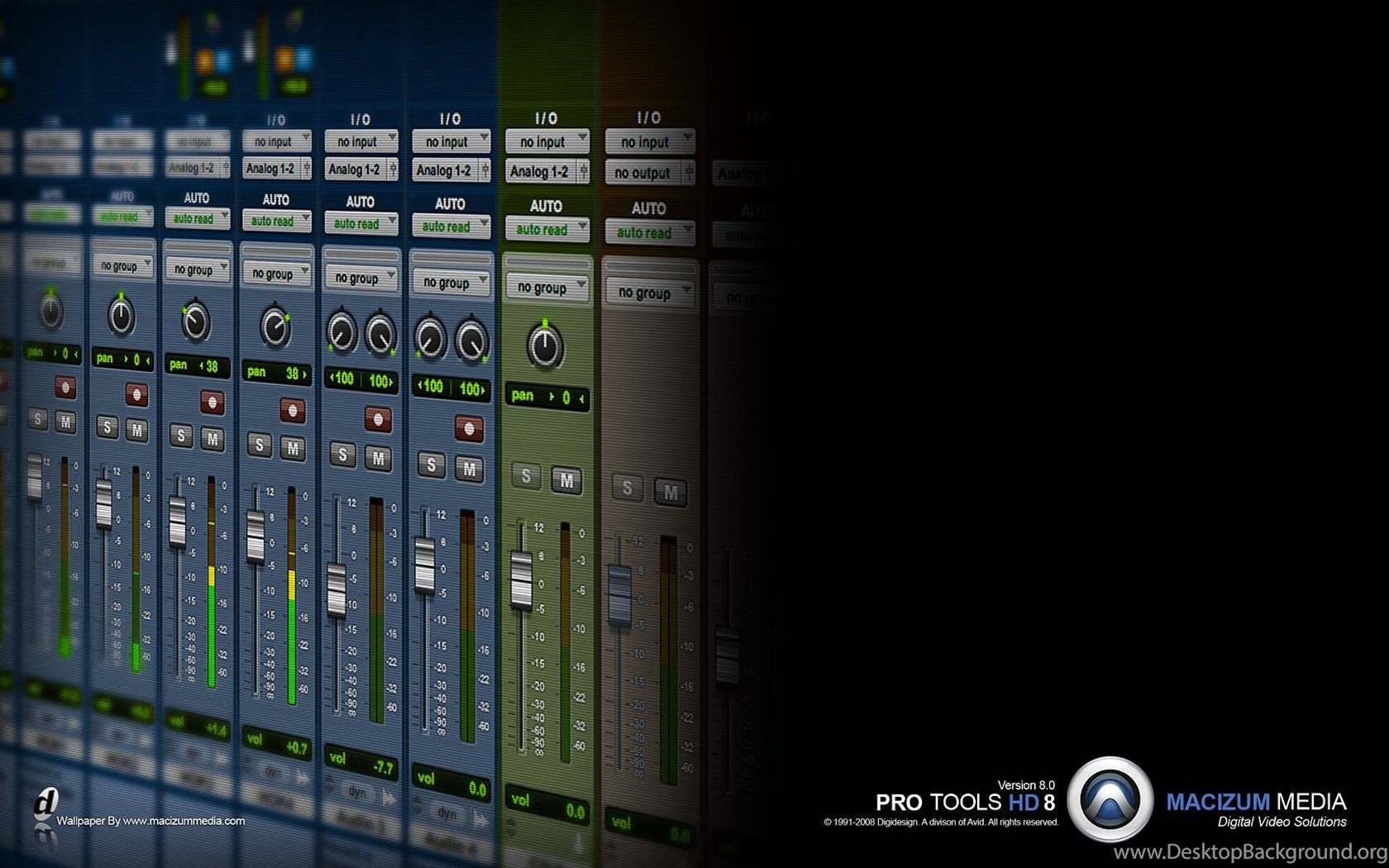The height and width of the screenshot is (868, 1389).
Task: Solo the no output channel
Action: pos(628,488)
